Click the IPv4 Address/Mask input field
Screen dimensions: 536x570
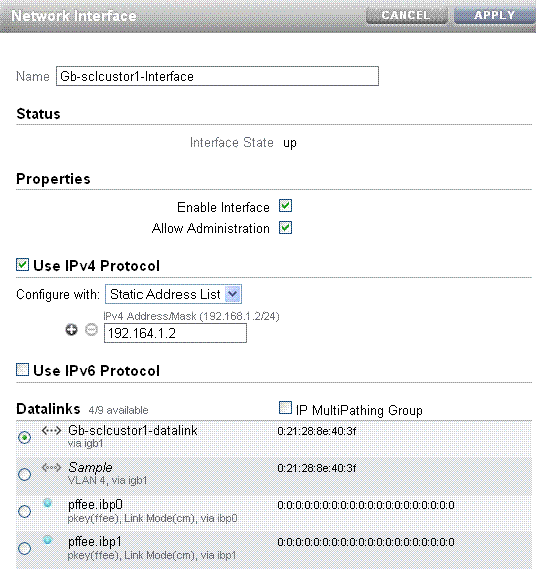pos(175,333)
